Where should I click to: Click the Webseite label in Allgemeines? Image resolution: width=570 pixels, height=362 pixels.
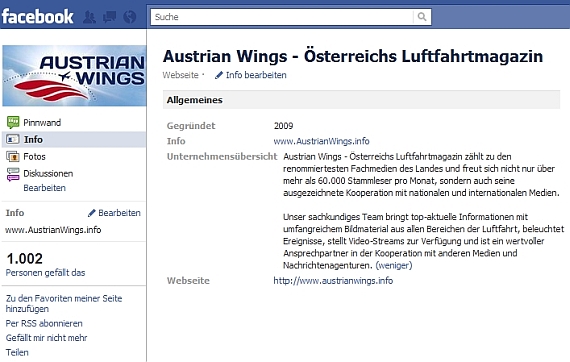(x=188, y=281)
